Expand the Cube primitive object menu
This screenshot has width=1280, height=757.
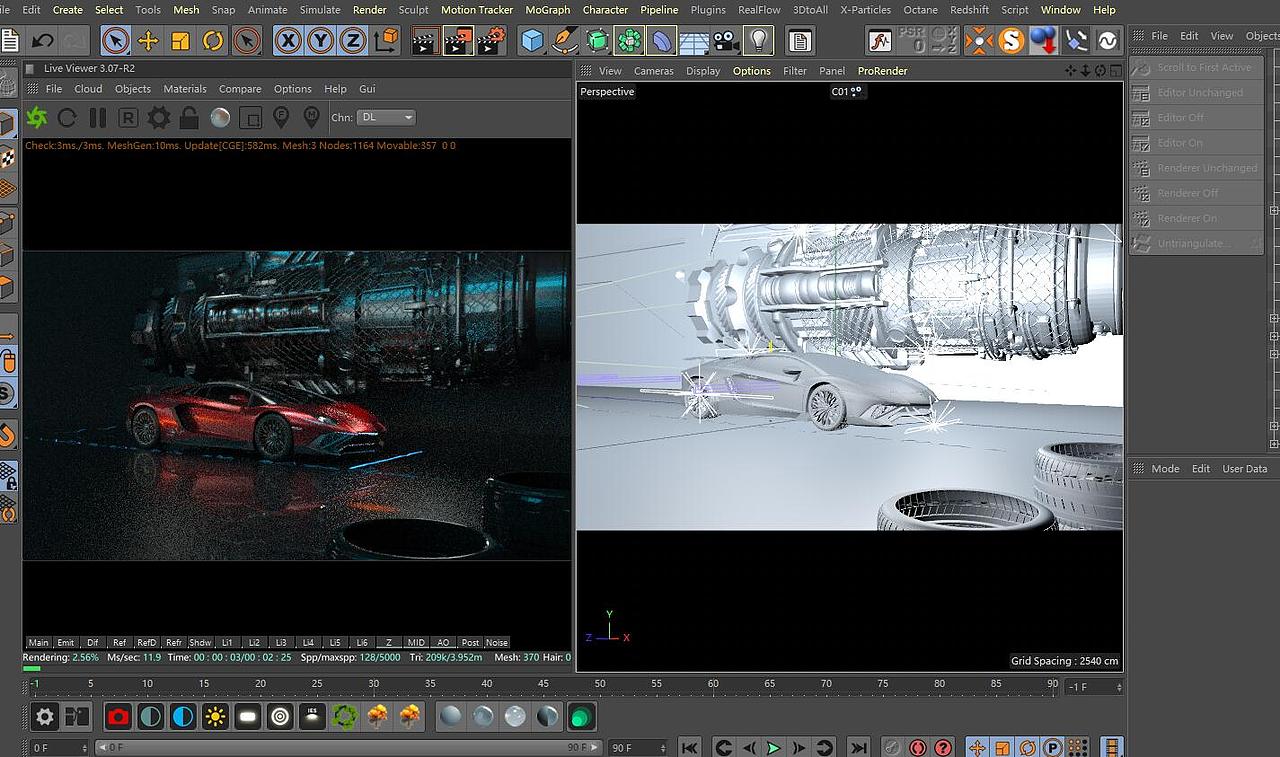click(532, 41)
